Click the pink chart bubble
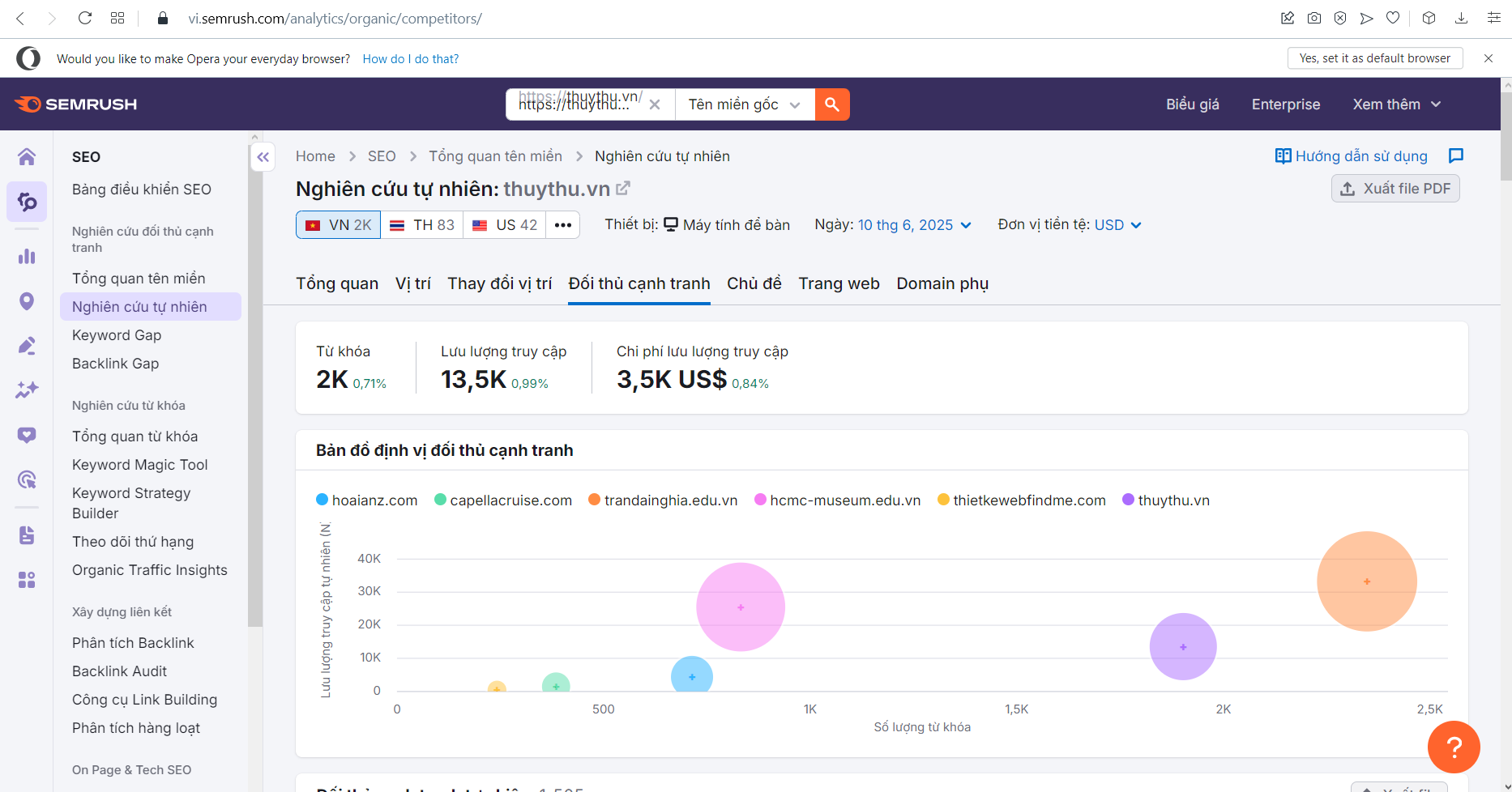Screen dimensions: 1512x792 pyautogui.click(x=741, y=607)
